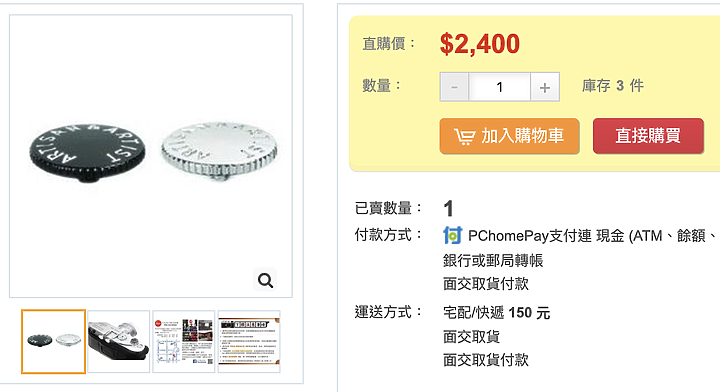The image size is (720, 392).
Task: Click the shopping cart icon in 加入購物車
Action: click(x=464, y=136)
